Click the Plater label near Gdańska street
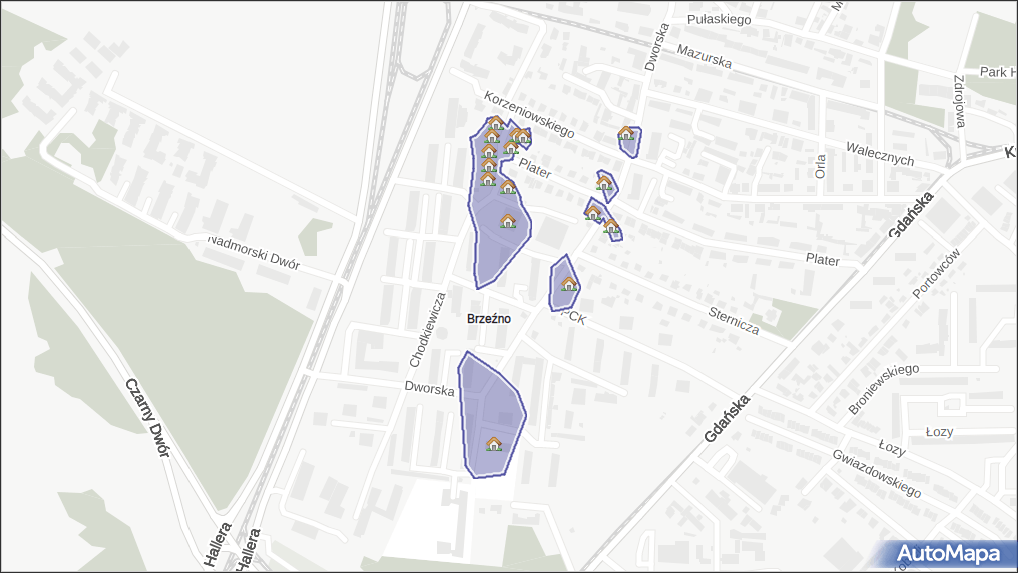The height and width of the screenshot is (573, 1018). 823,260
